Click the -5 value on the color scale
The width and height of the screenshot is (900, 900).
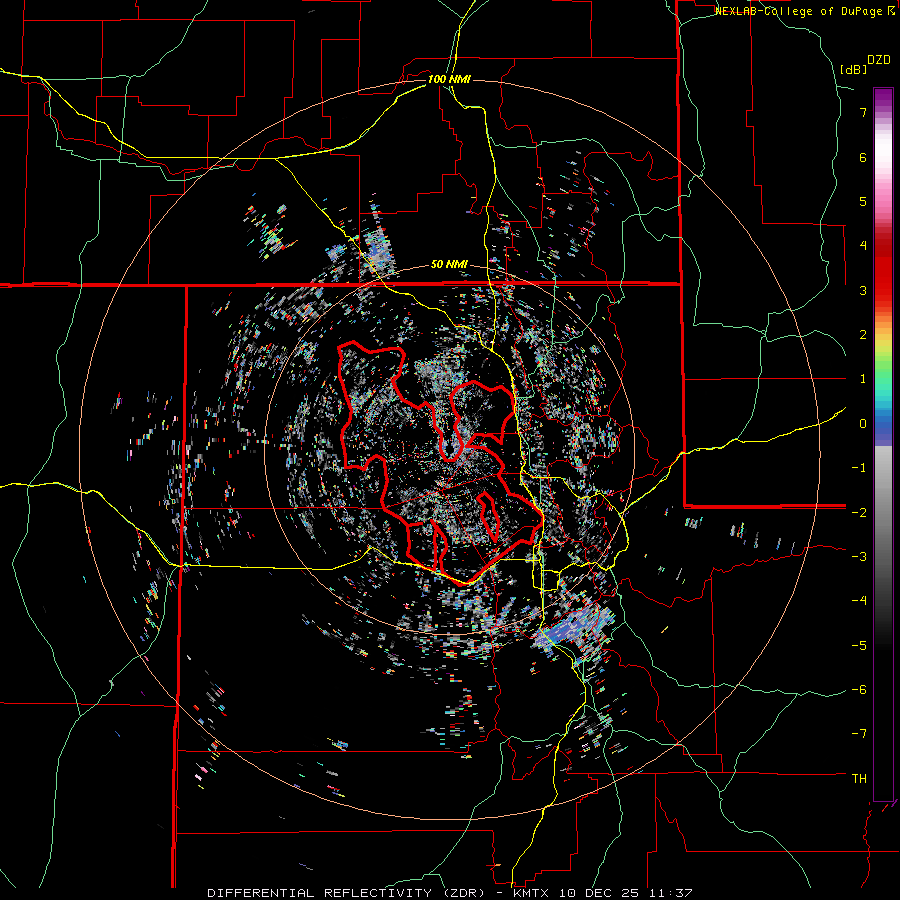pyautogui.click(x=859, y=646)
